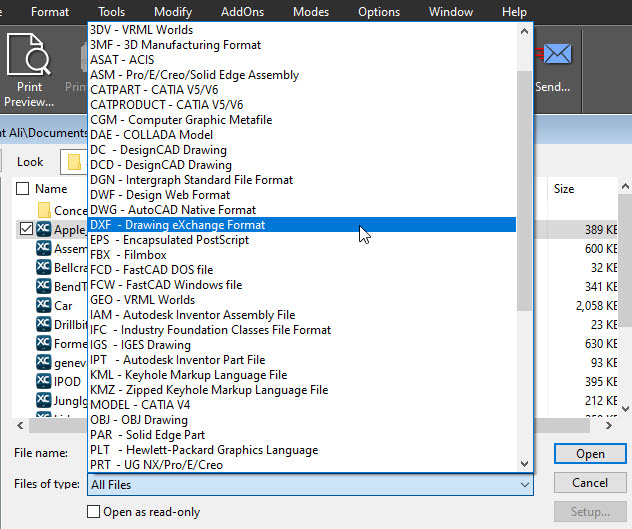This screenshot has height=529, width=632.
Task: Open the AddOns menu
Action: tap(242, 12)
